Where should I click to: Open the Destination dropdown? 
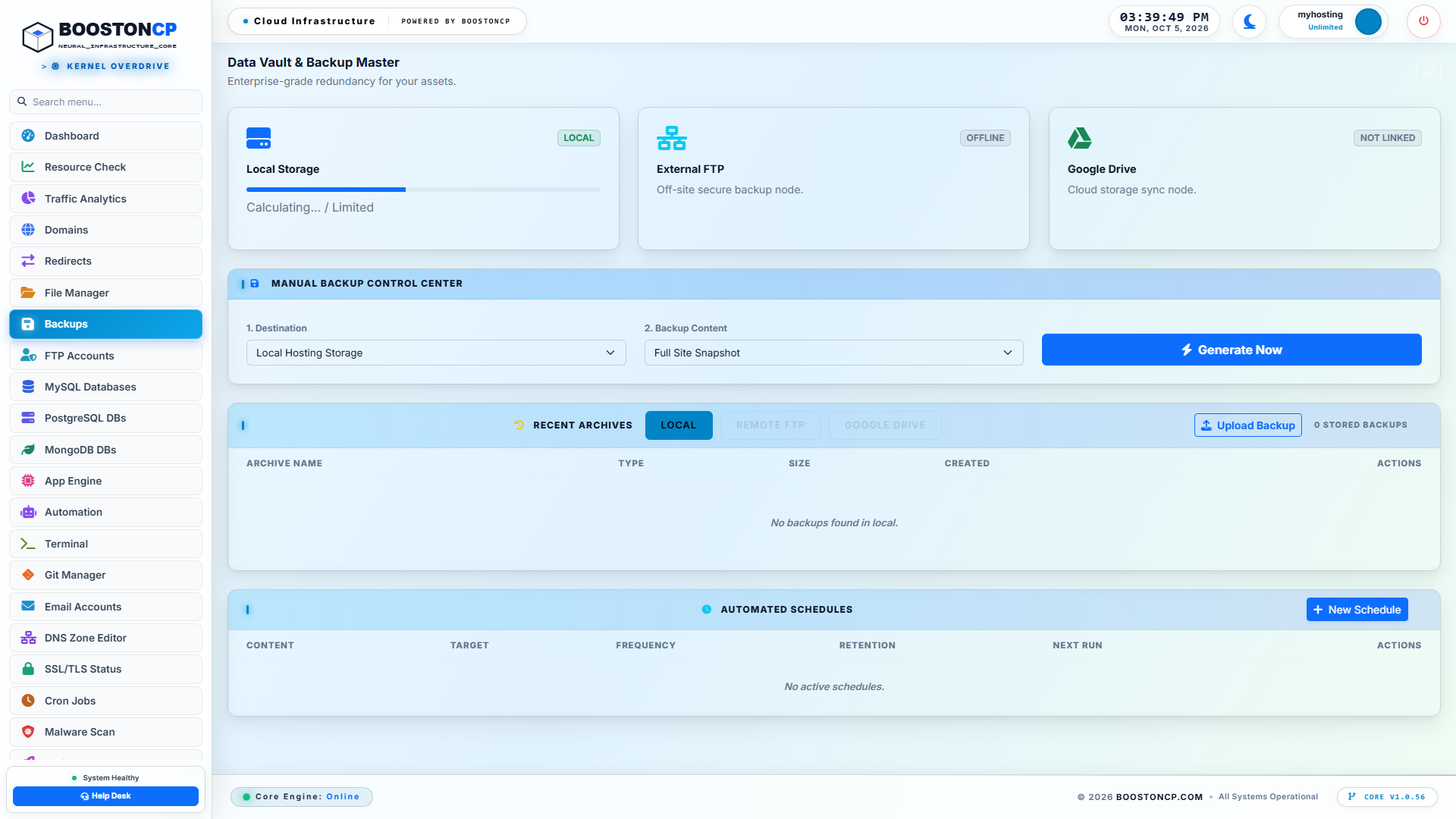tap(436, 353)
